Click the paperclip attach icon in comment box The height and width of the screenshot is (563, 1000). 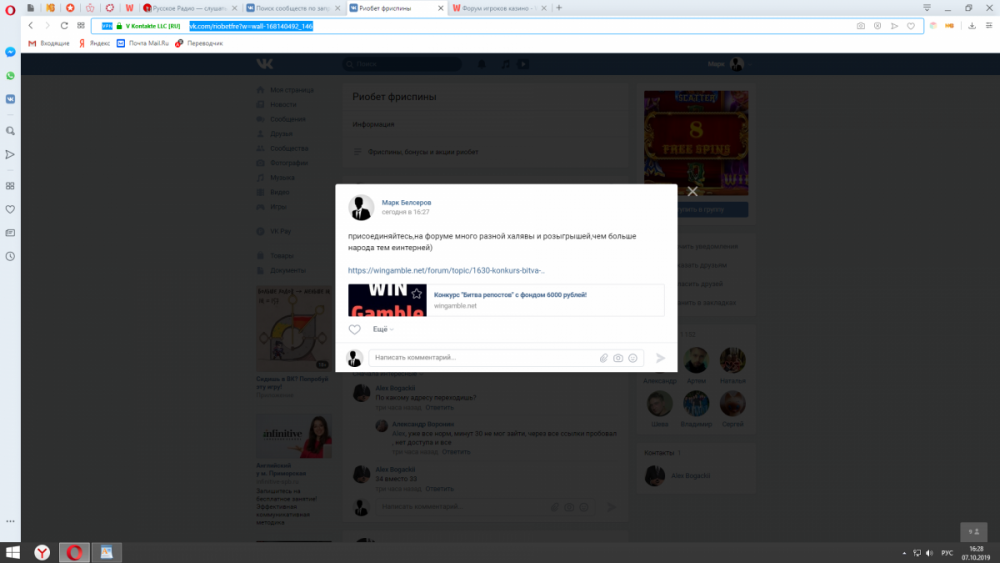[604, 358]
